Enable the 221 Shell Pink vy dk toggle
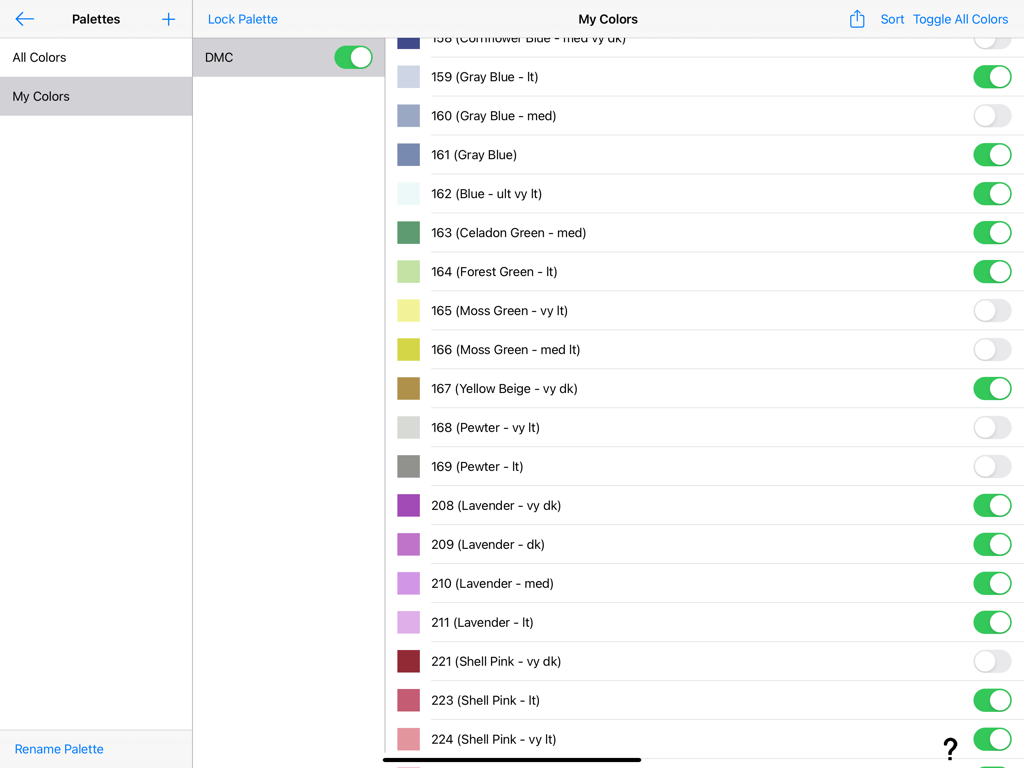The width and height of the screenshot is (1024, 768). (x=992, y=661)
